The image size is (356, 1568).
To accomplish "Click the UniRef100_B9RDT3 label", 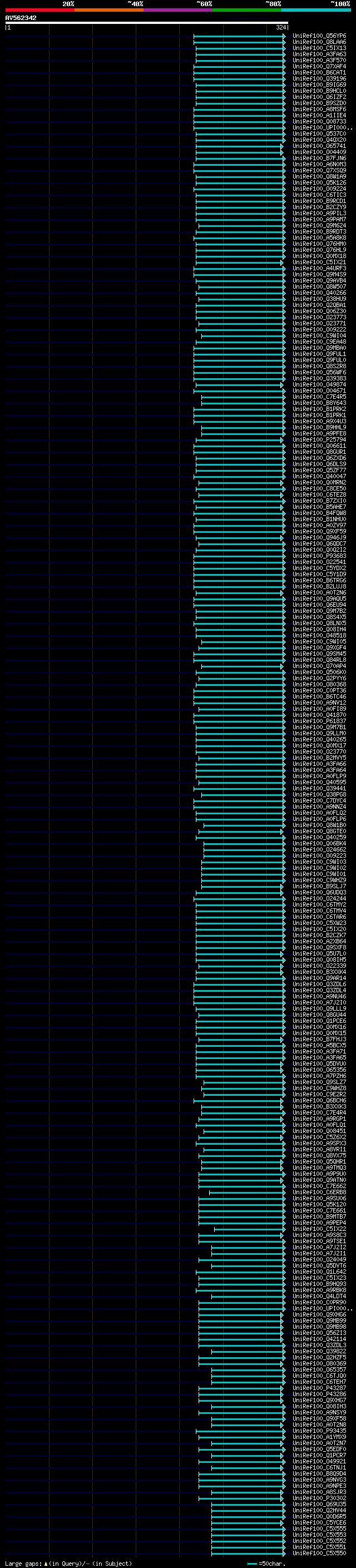I will 319,231.
